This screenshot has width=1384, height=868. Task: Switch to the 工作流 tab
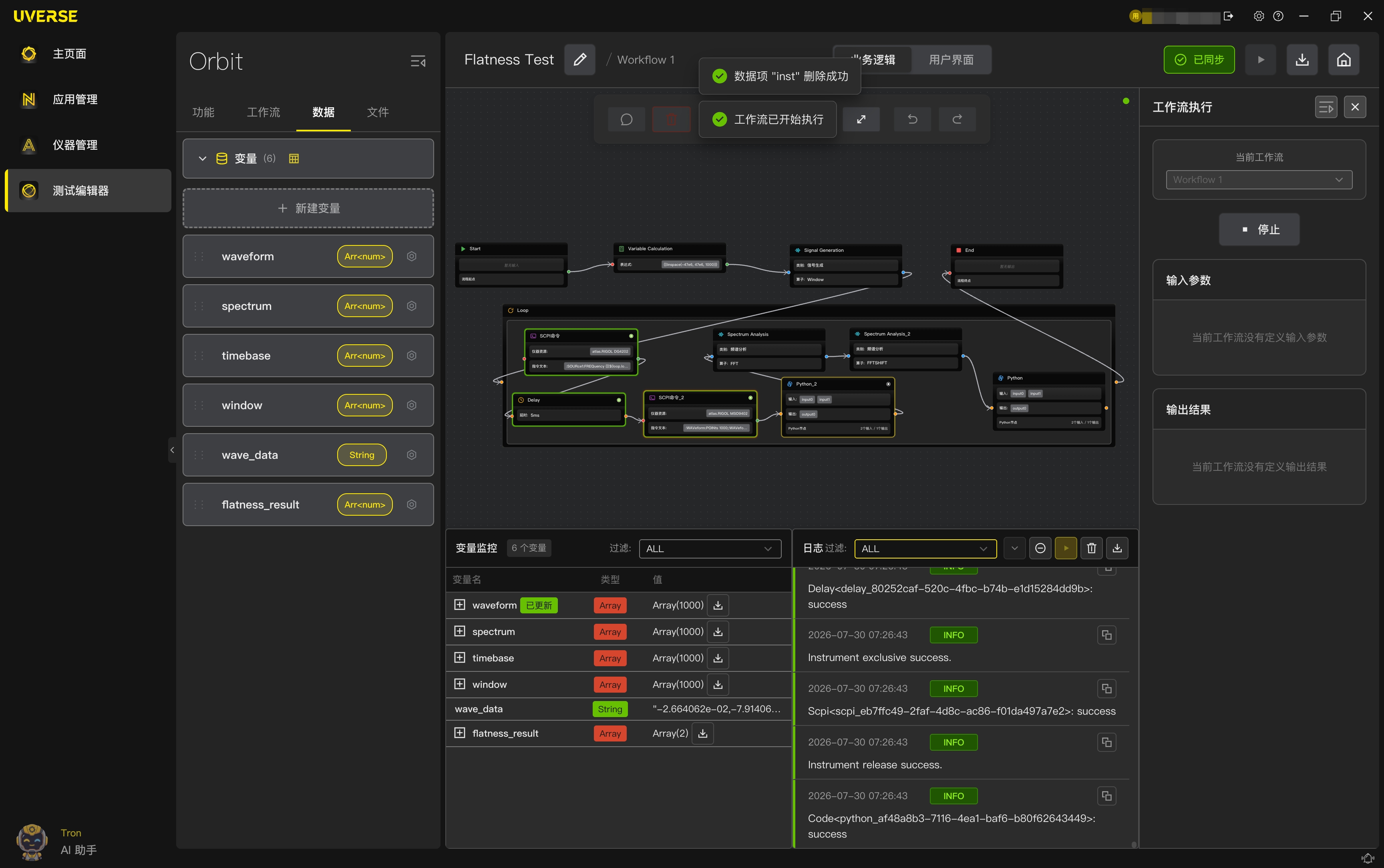(264, 113)
